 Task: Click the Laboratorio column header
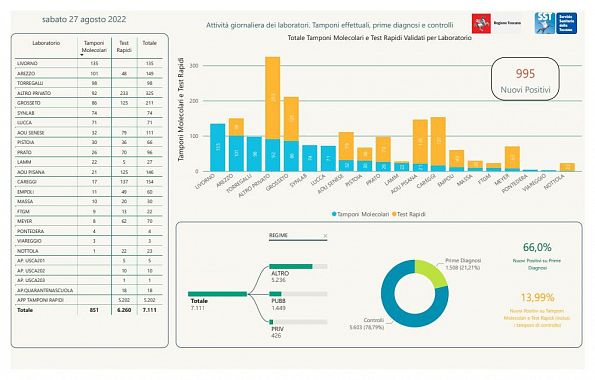click(46, 43)
